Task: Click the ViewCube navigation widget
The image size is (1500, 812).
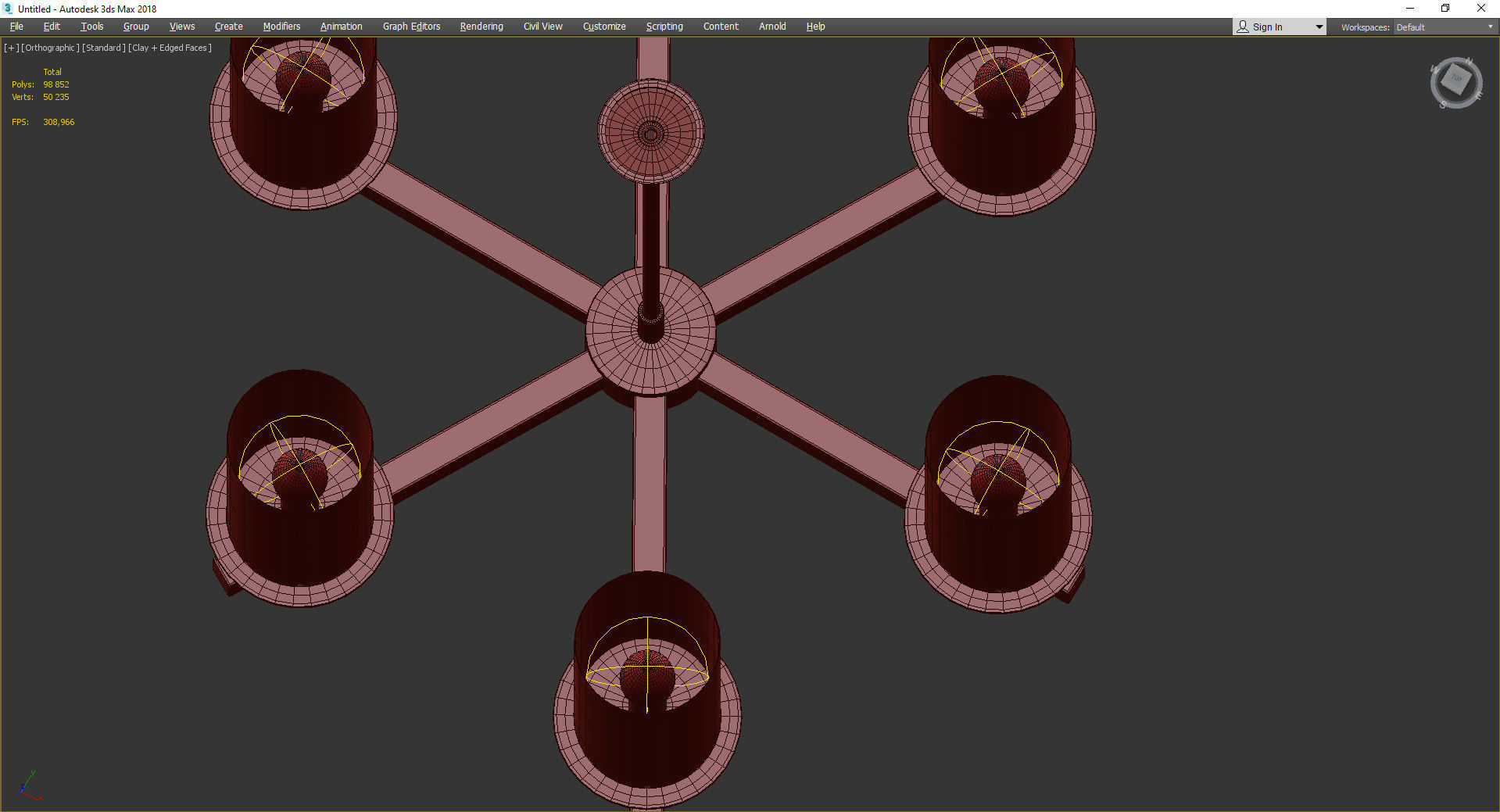Action: [x=1456, y=82]
